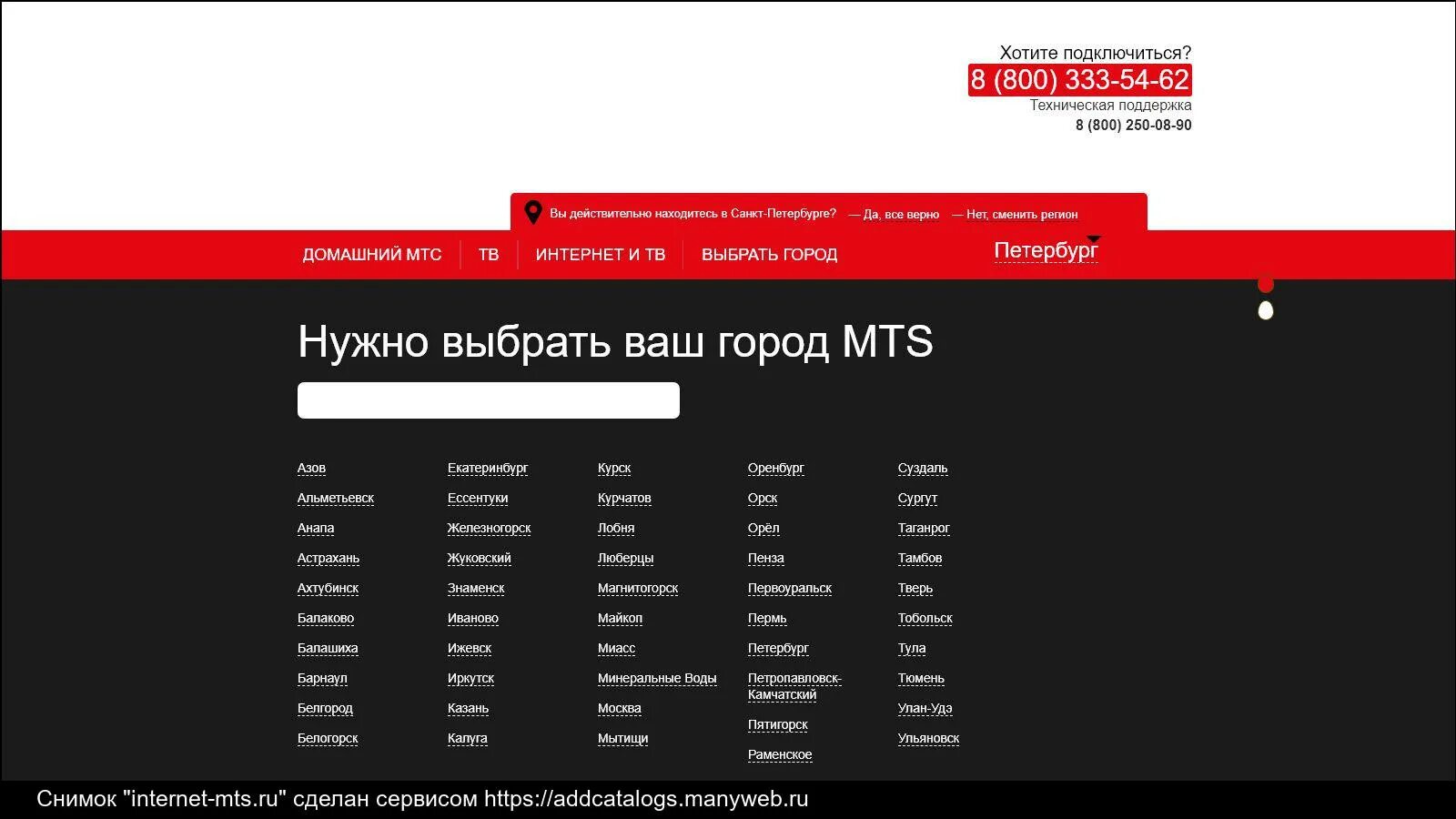Screen dimensions: 1456x819
Task: Pick Балаково city link
Action: 326,618
